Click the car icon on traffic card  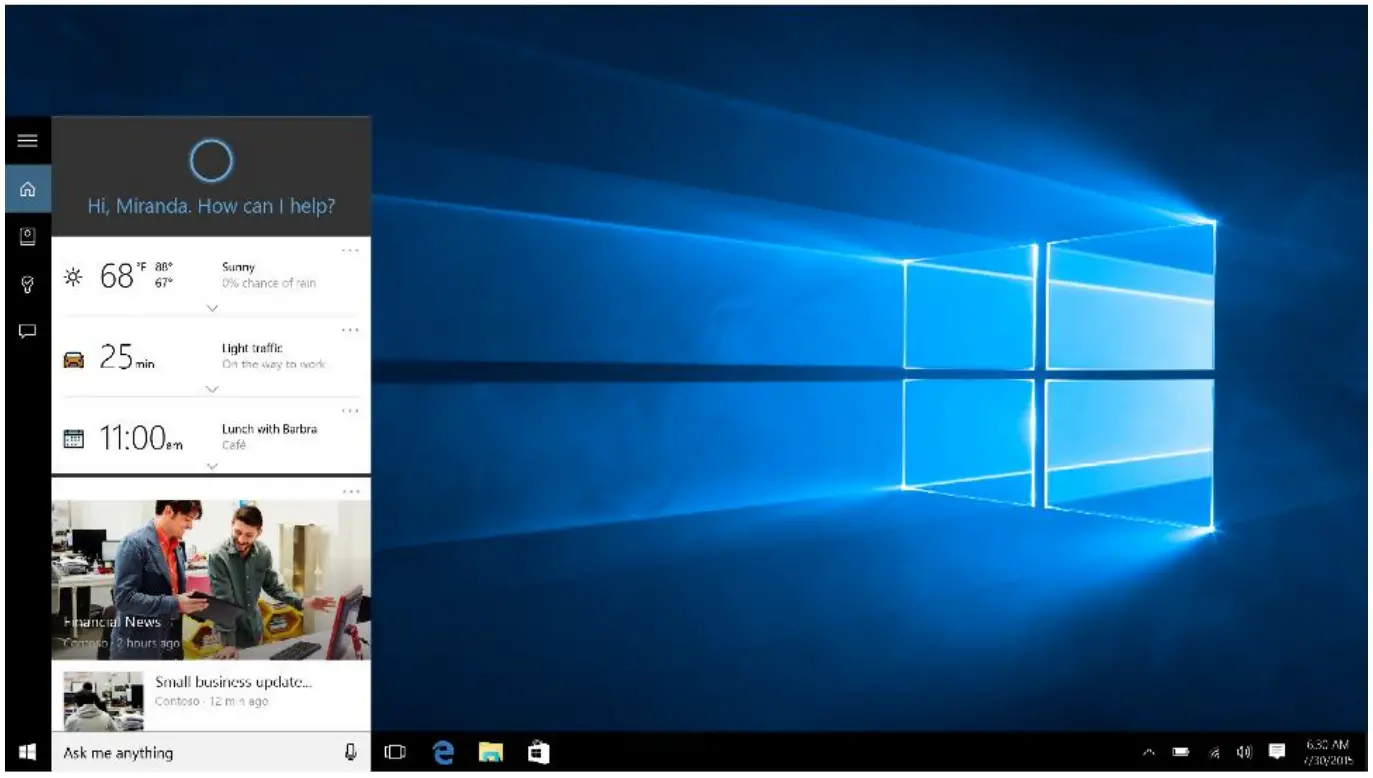74,359
